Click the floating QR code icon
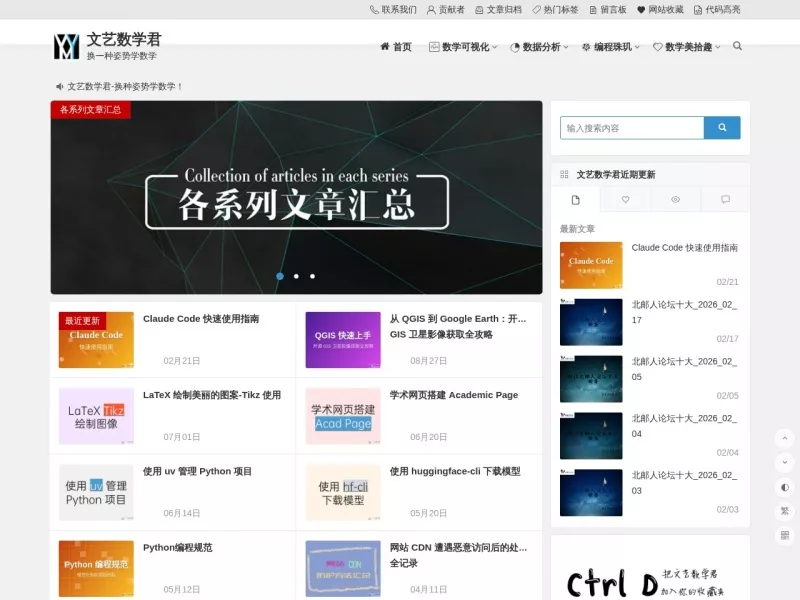Screen dimensions: 800x600 785,535
